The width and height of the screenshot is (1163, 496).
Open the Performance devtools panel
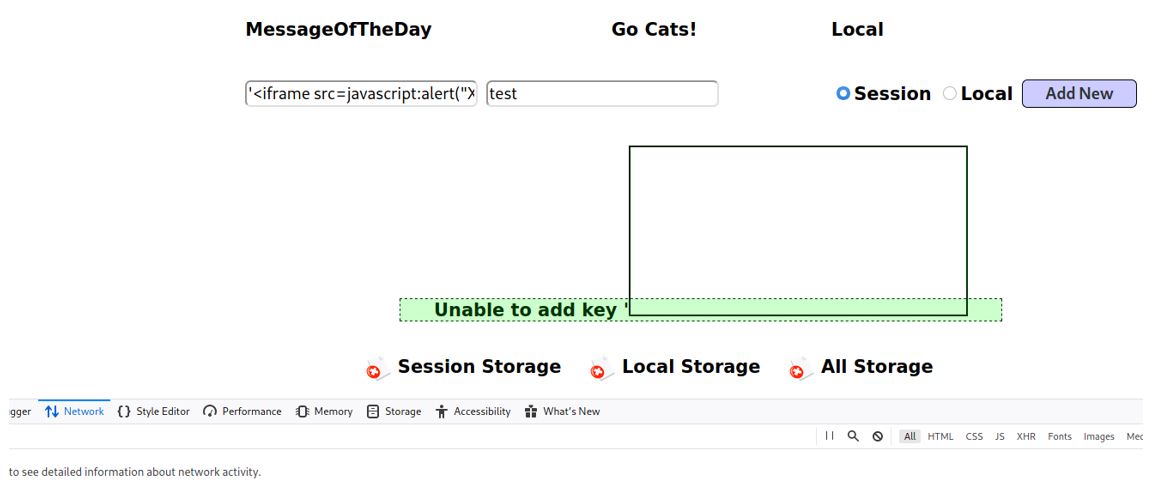(242, 411)
